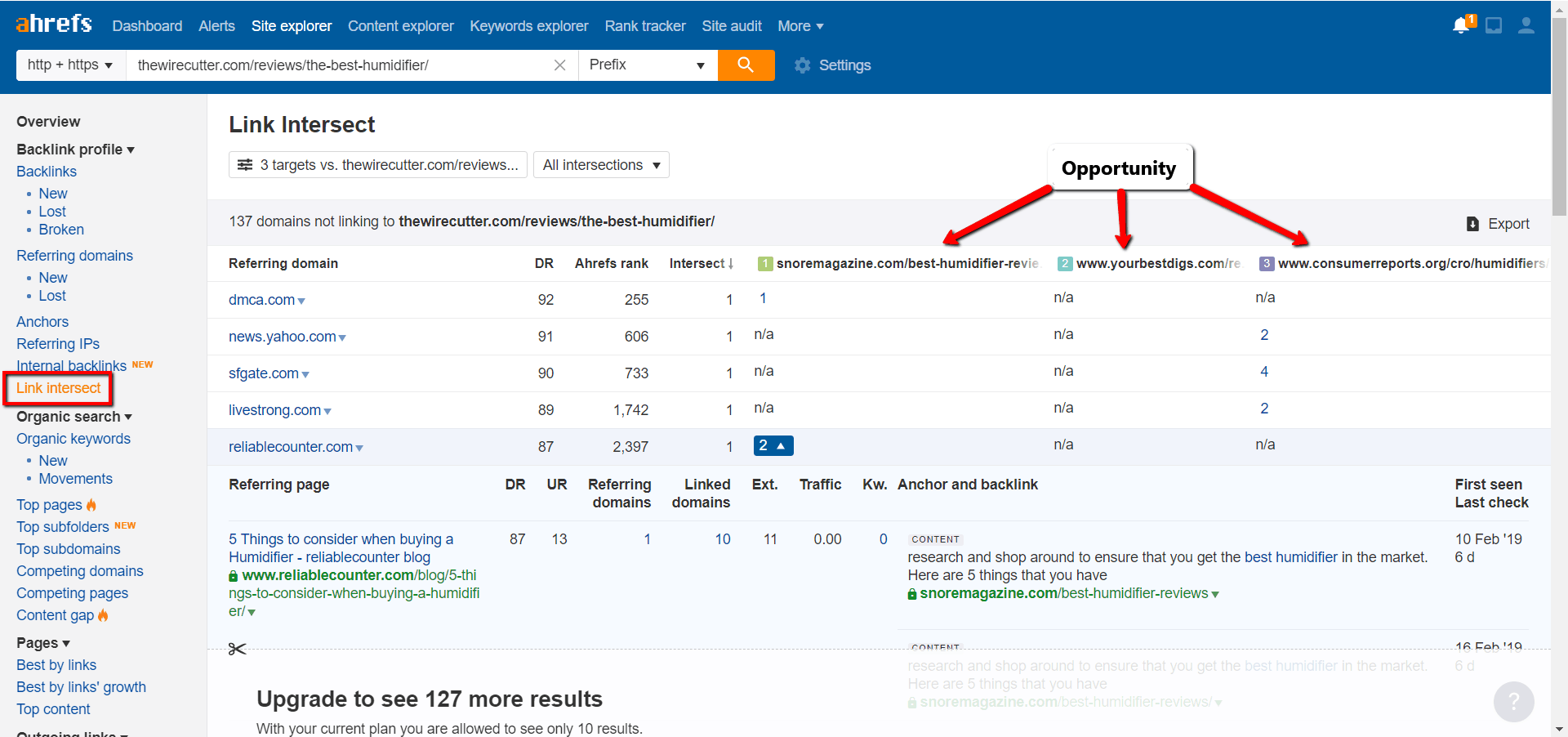Open Dashboard in top navigation
The width and height of the screenshot is (1568, 737).
click(147, 26)
